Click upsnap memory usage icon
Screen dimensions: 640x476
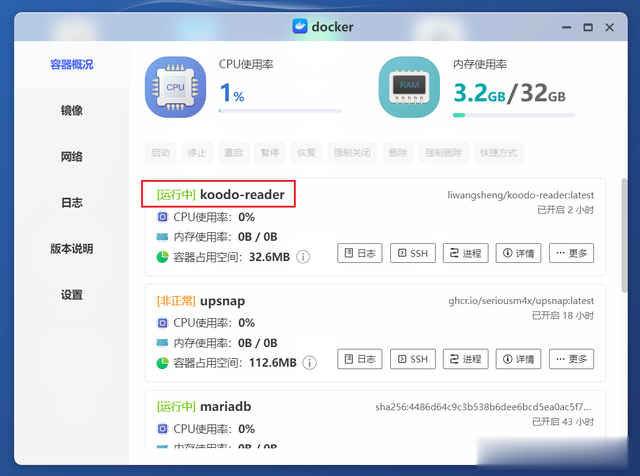coord(162,343)
